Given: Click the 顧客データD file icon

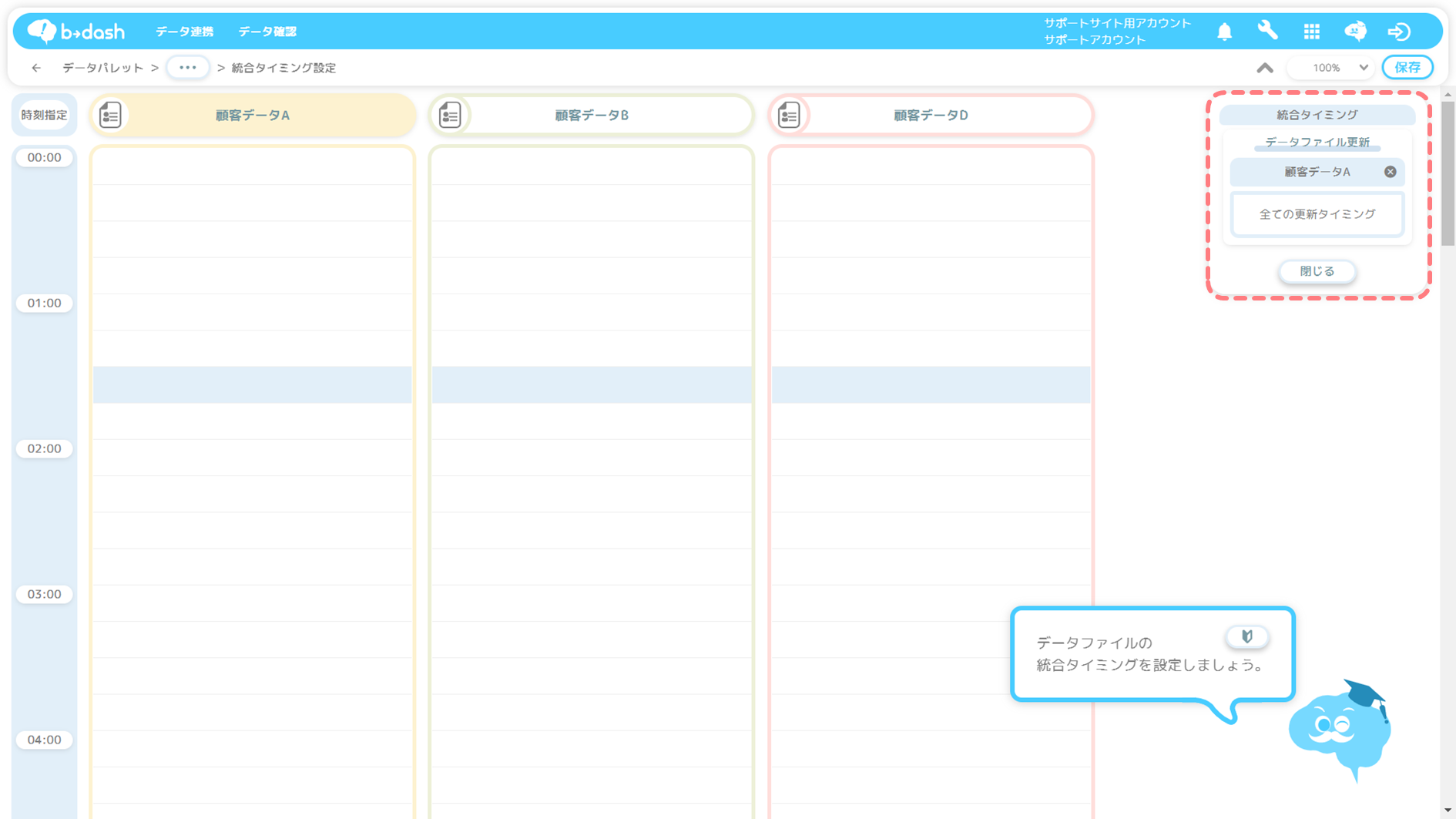Looking at the screenshot, I should 789,115.
